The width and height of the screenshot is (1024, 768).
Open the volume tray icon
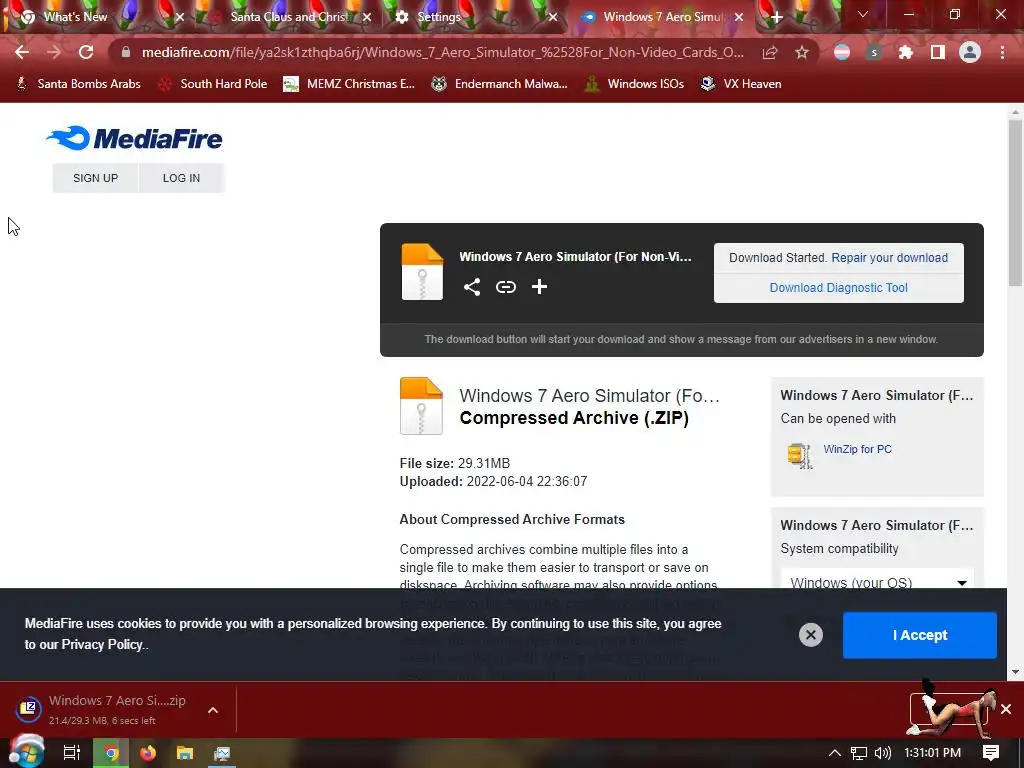[x=882, y=753]
